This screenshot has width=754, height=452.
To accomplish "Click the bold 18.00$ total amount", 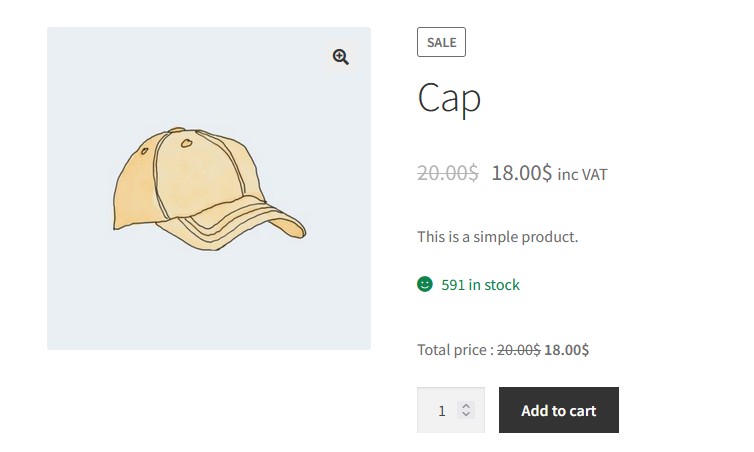I will [x=566, y=350].
